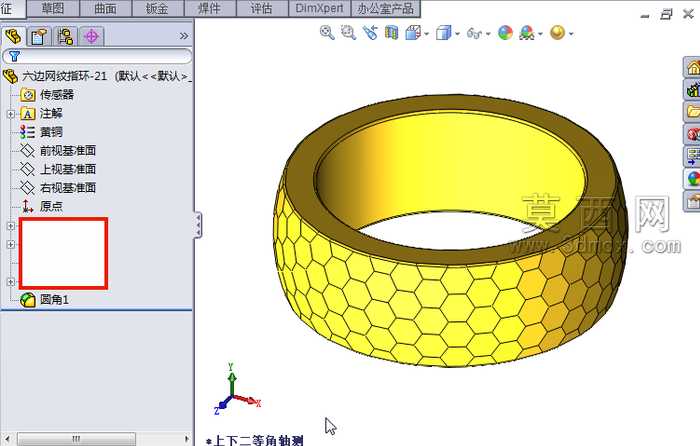The image size is (700, 446).
Task: Click the View Settings sphere icon
Action: (558, 33)
